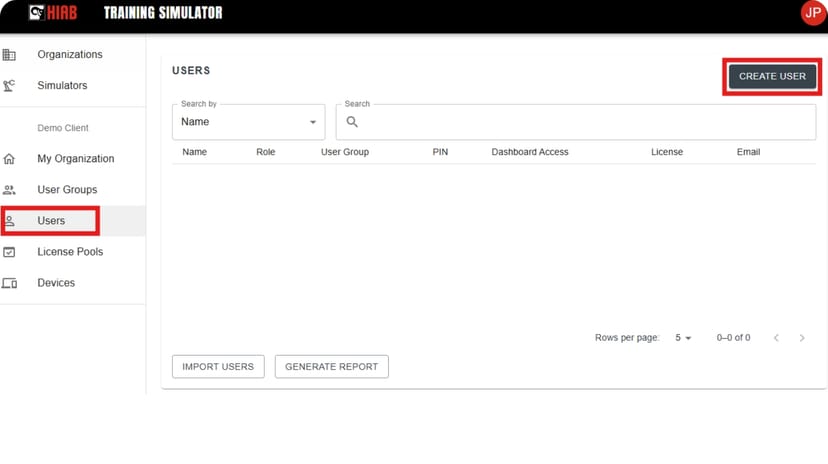Click the Users person icon
Image resolution: width=828 pixels, height=464 pixels.
pos(10,221)
